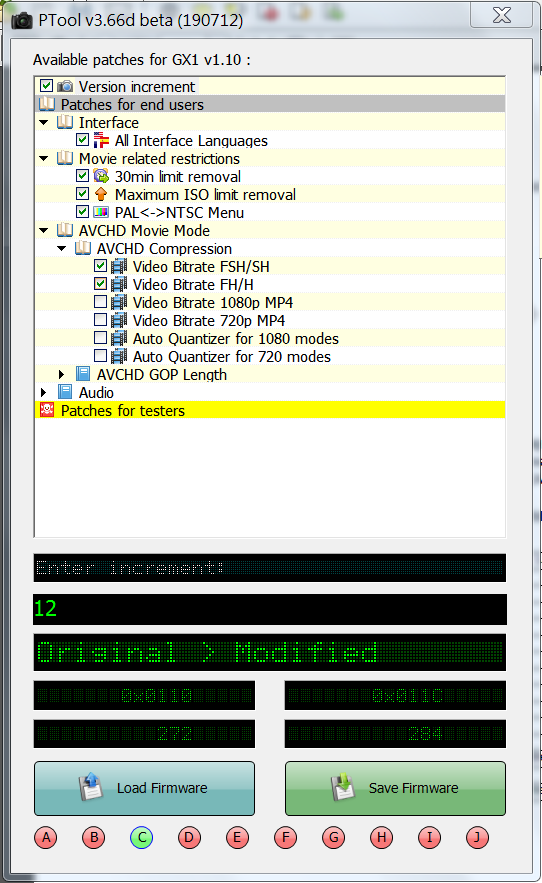Click the PTool camera icon in title bar

(22, 21)
